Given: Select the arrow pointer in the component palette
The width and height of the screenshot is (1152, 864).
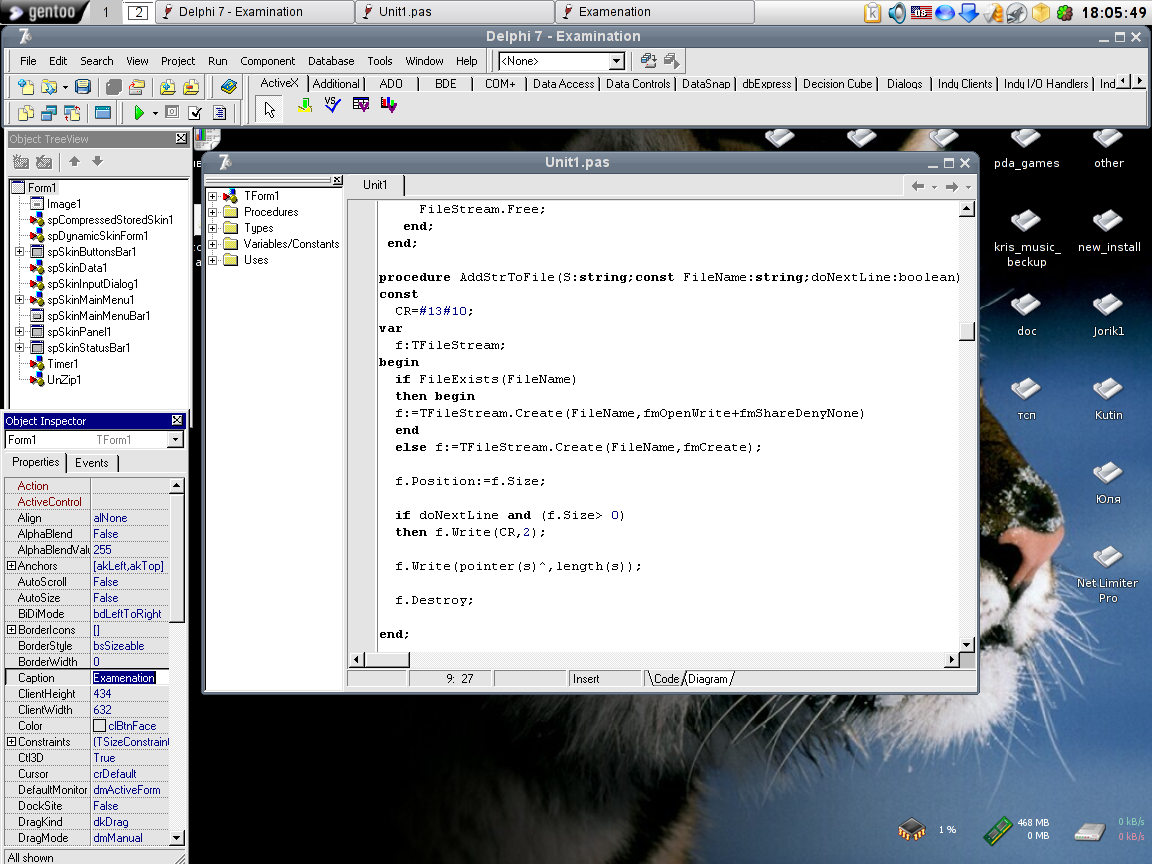Looking at the screenshot, I should pos(270,109).
